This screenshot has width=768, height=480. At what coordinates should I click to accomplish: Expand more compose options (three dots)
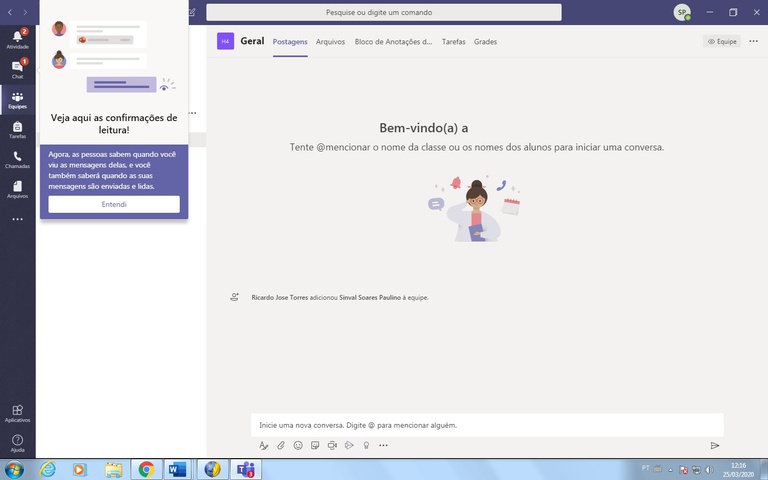383,445
